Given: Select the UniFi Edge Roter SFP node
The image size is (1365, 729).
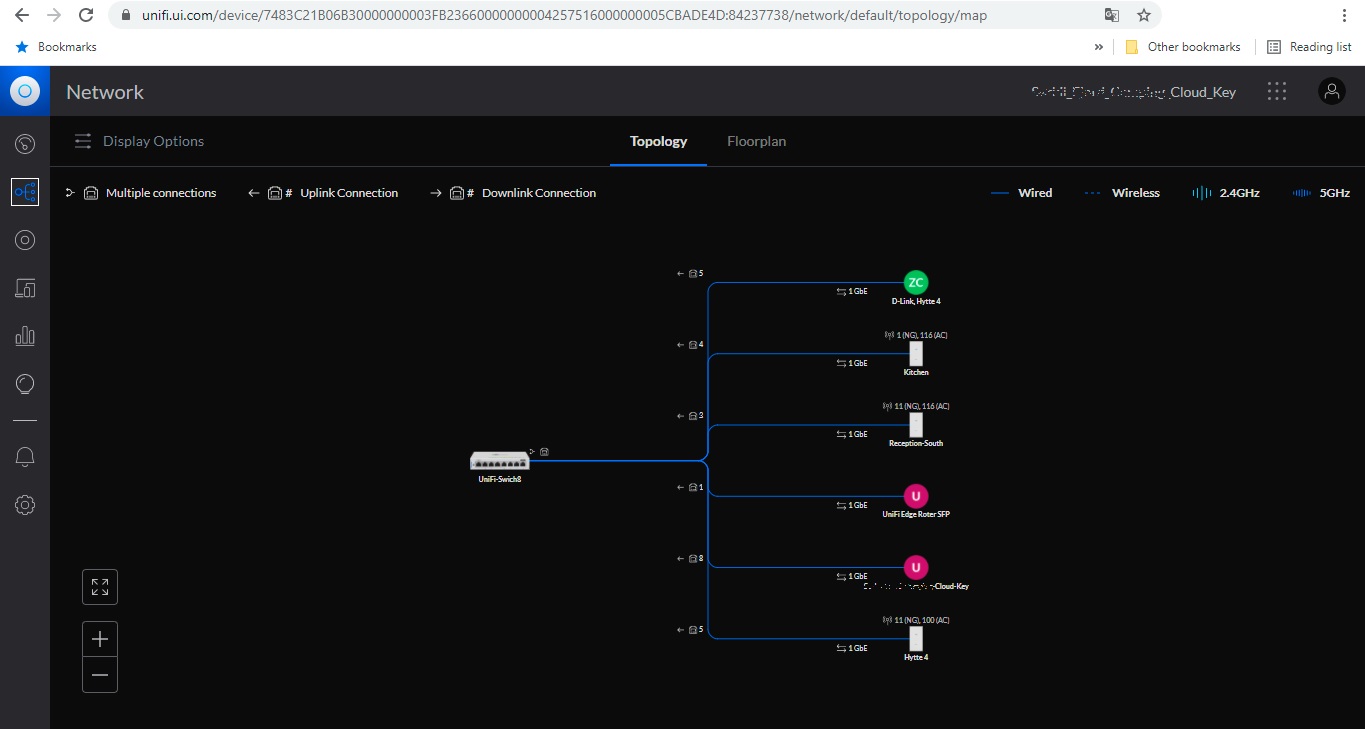Looking at the screenshot, I should pos(916,496).
